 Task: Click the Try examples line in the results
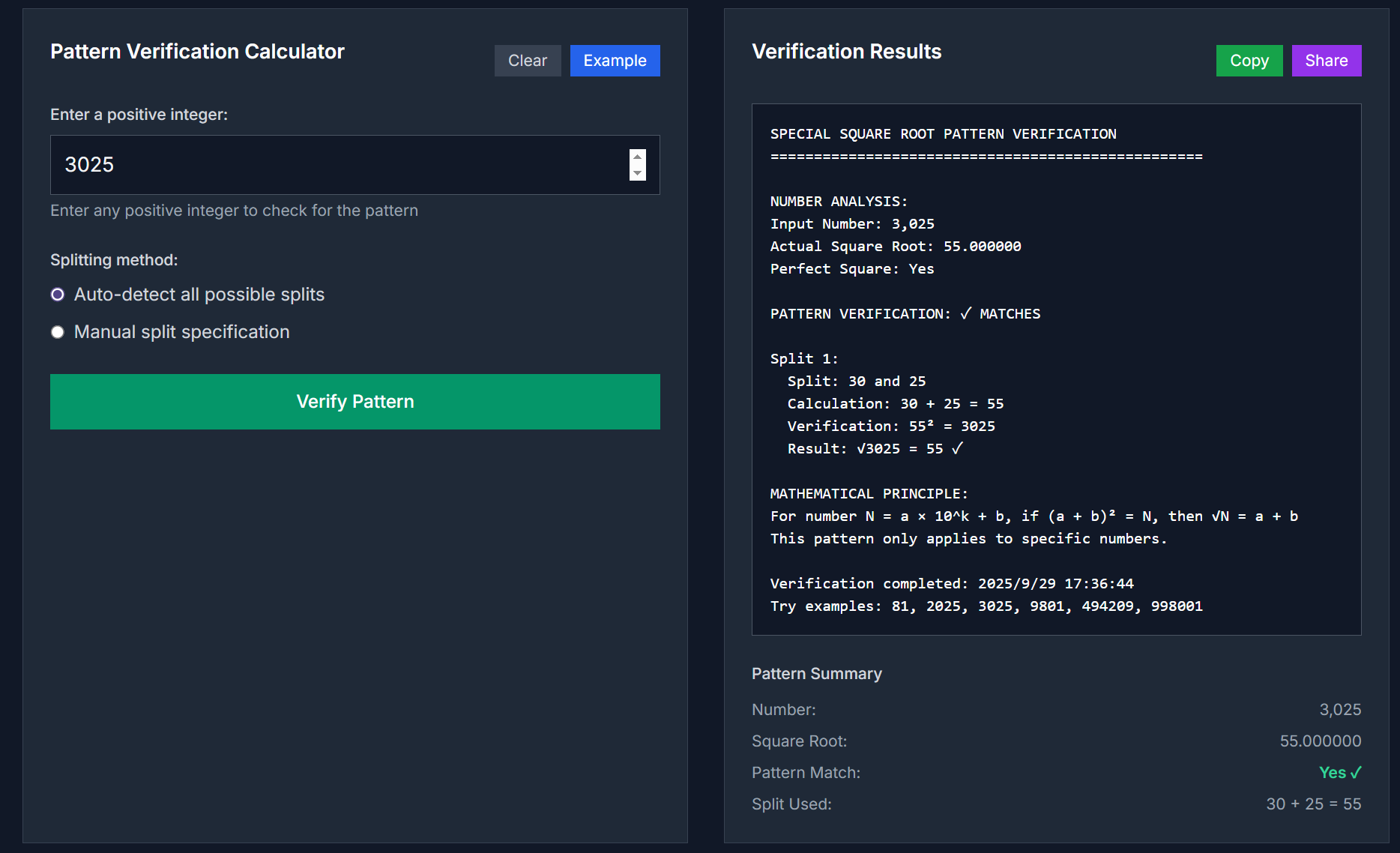pos(986,606)
